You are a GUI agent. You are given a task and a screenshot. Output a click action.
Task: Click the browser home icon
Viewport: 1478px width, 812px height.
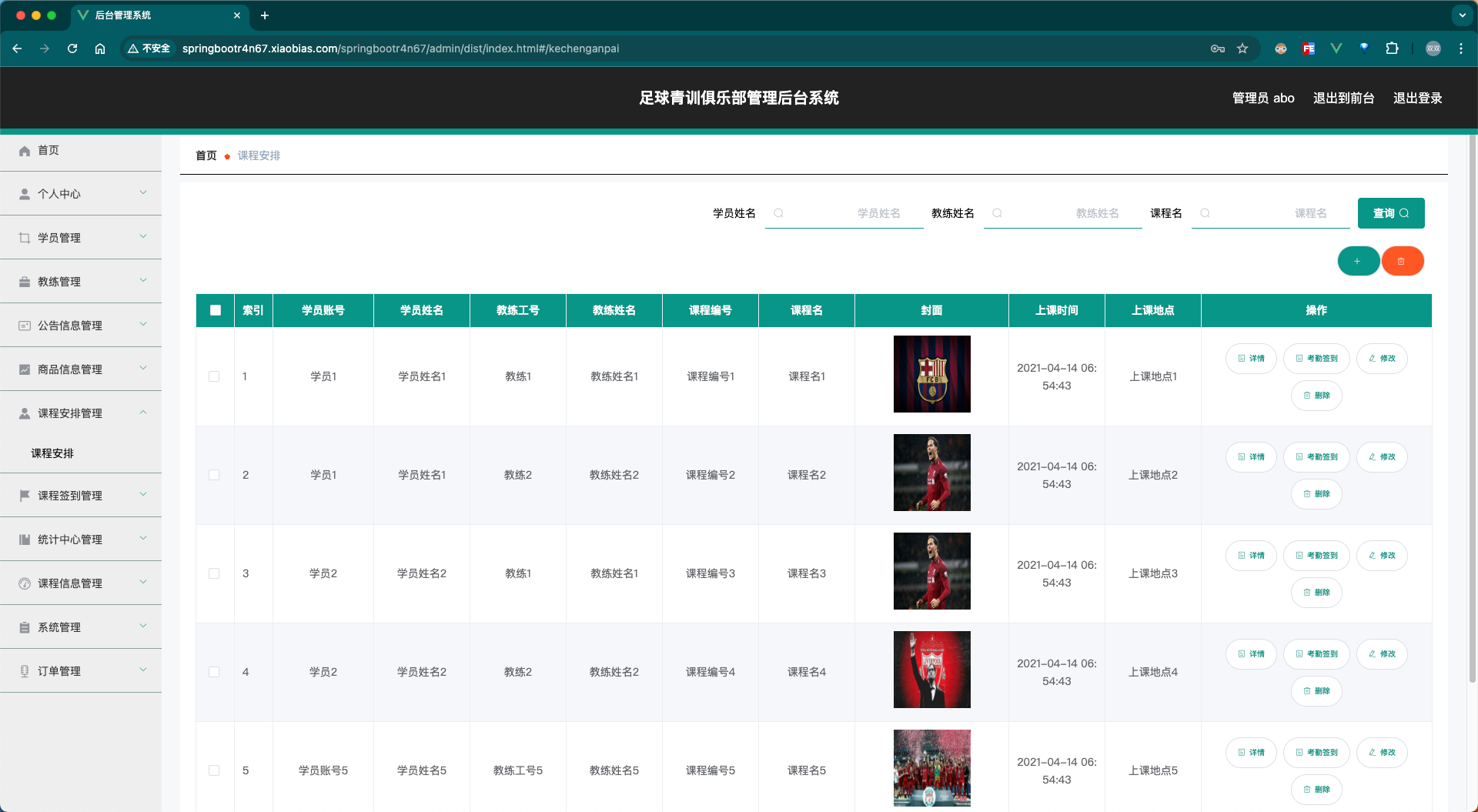(100, 48)
